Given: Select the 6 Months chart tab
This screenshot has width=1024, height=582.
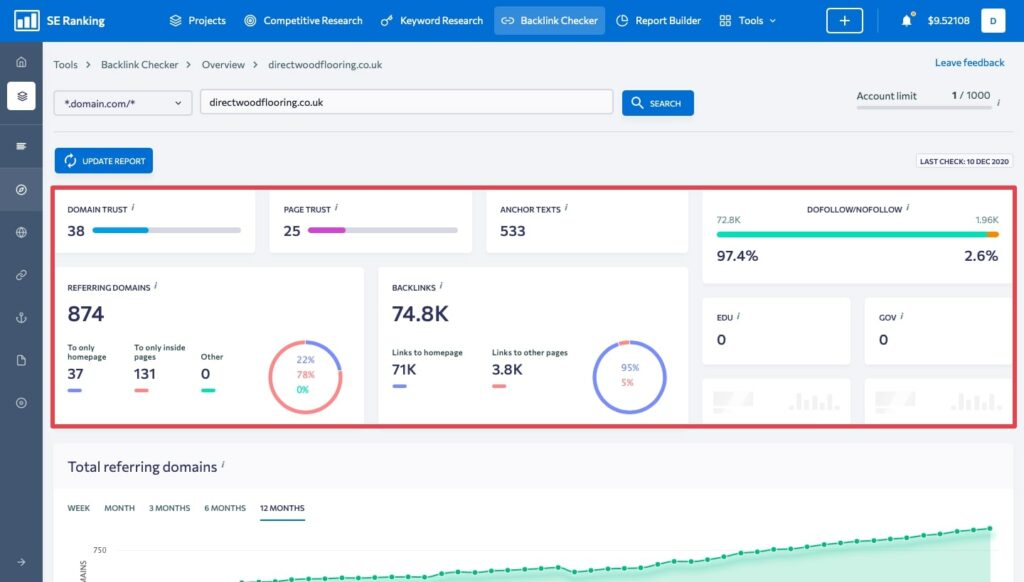Looking at the screenshot, I should click(x=225, y=508).
